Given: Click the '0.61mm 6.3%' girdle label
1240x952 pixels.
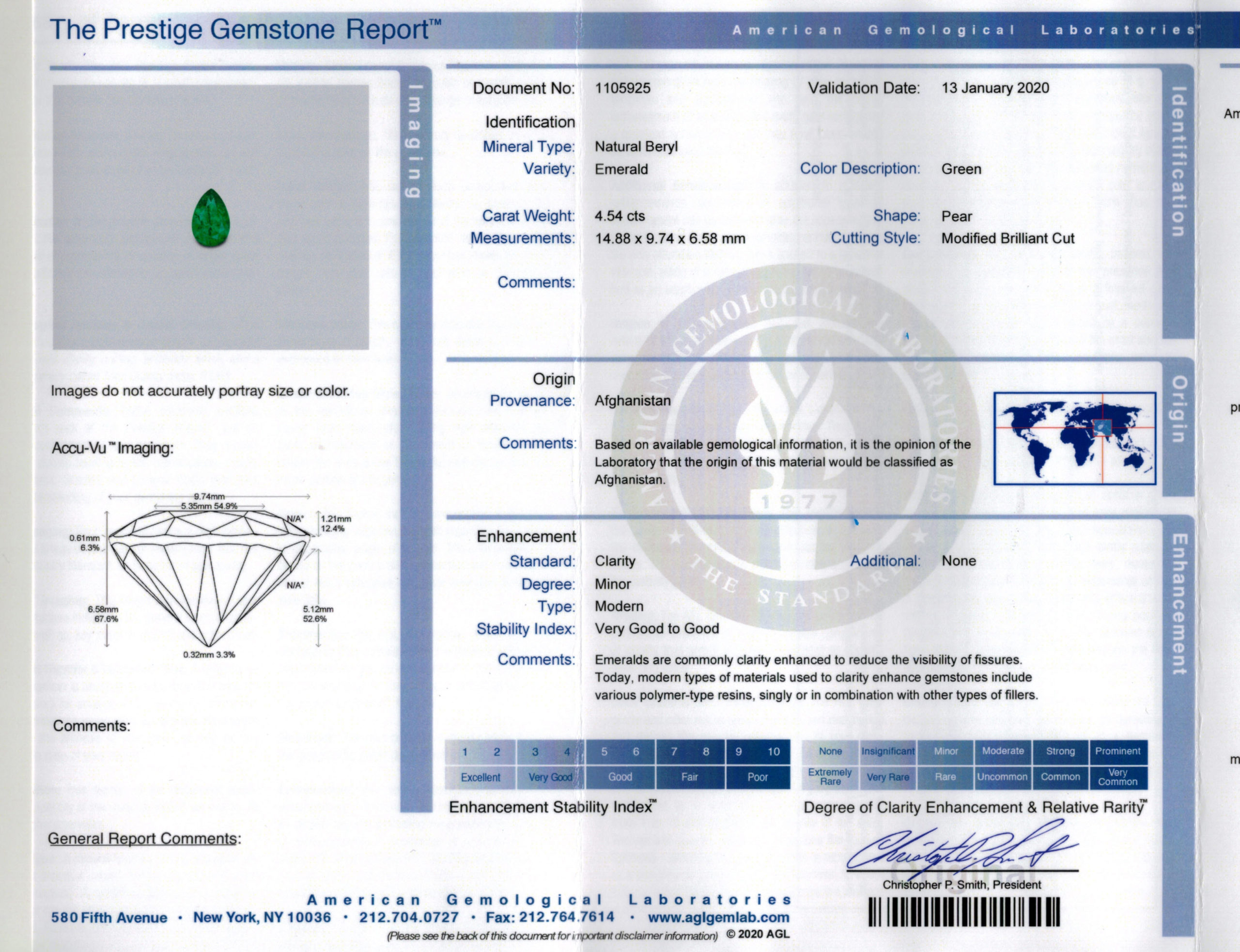Looking at the screenshot, I should (x=85, y=543).
